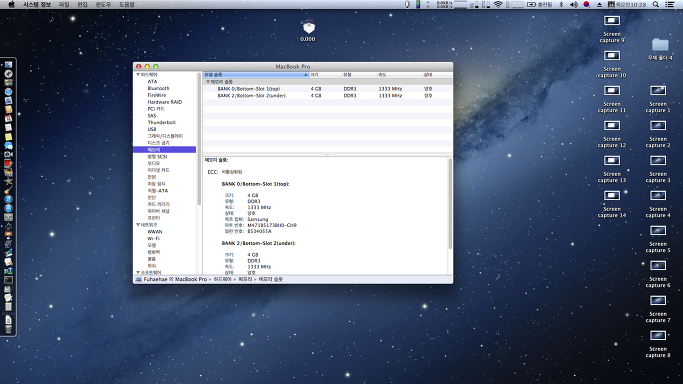Click the Trash icon in the Dock
Image resolution: width=683 pixels, height=384 pixels.
[x=8, y=329]
